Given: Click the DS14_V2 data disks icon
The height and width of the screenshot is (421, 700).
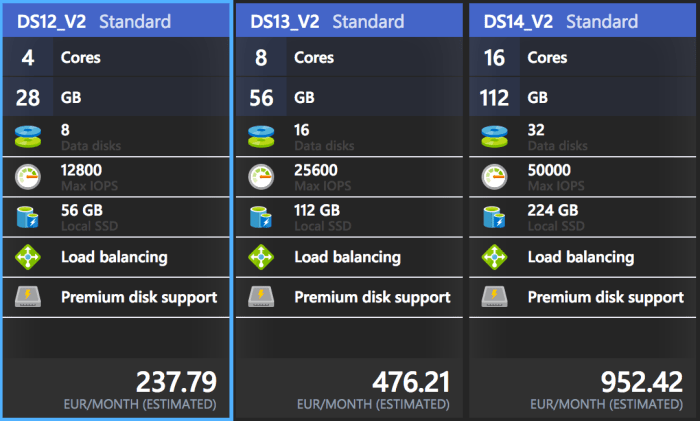Looking at the screenshot, I should click(x=494, y=136).
